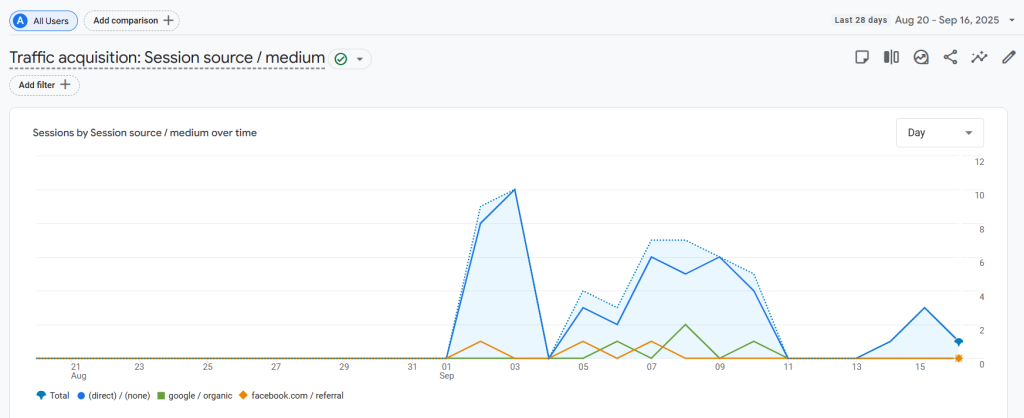Viewport: 1024px width, 418px height.
Task: Click the pencil customize report icon
Action: click(x=1008, y=58)
